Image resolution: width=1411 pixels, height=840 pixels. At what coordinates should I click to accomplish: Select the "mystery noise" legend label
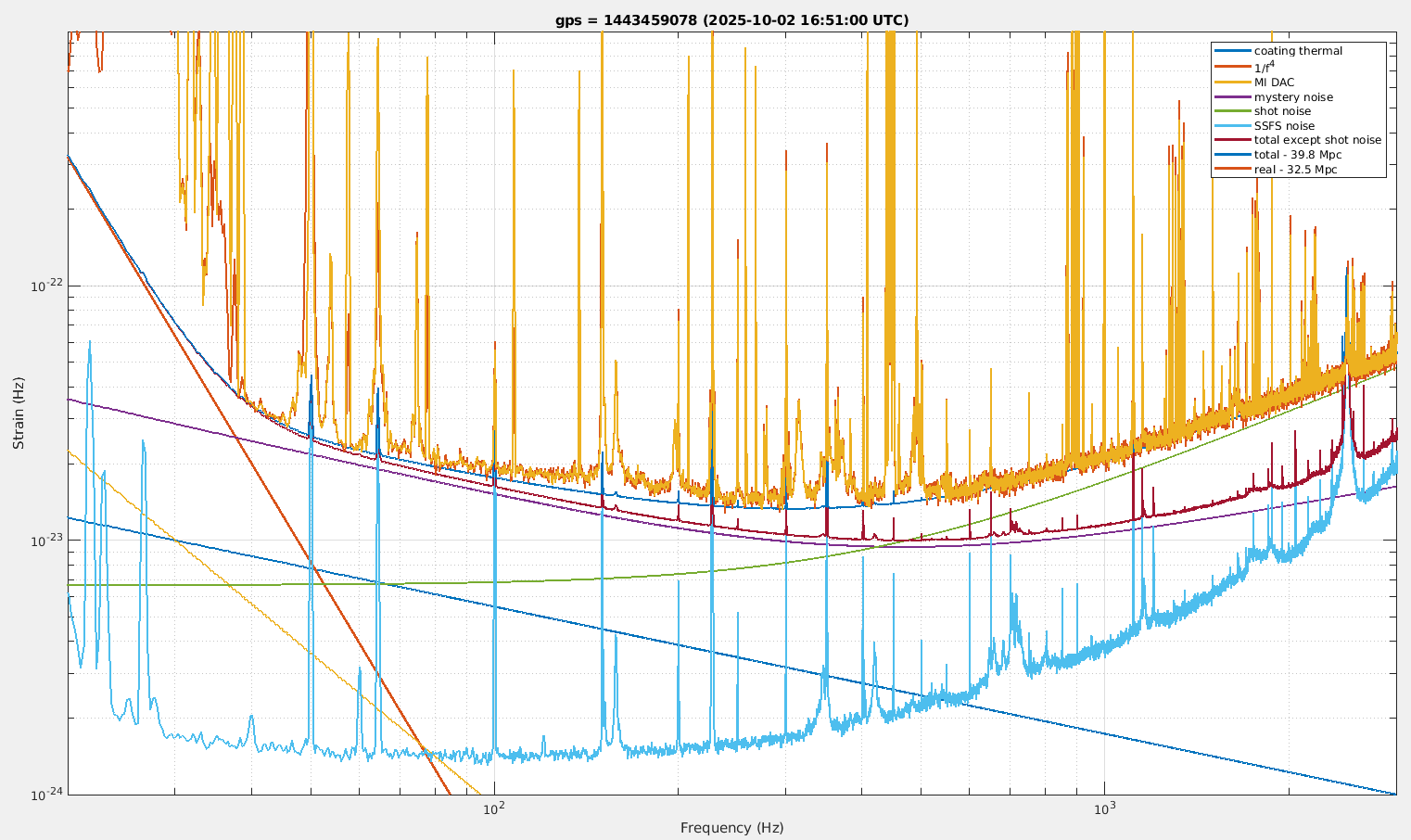pos(1293,97)
